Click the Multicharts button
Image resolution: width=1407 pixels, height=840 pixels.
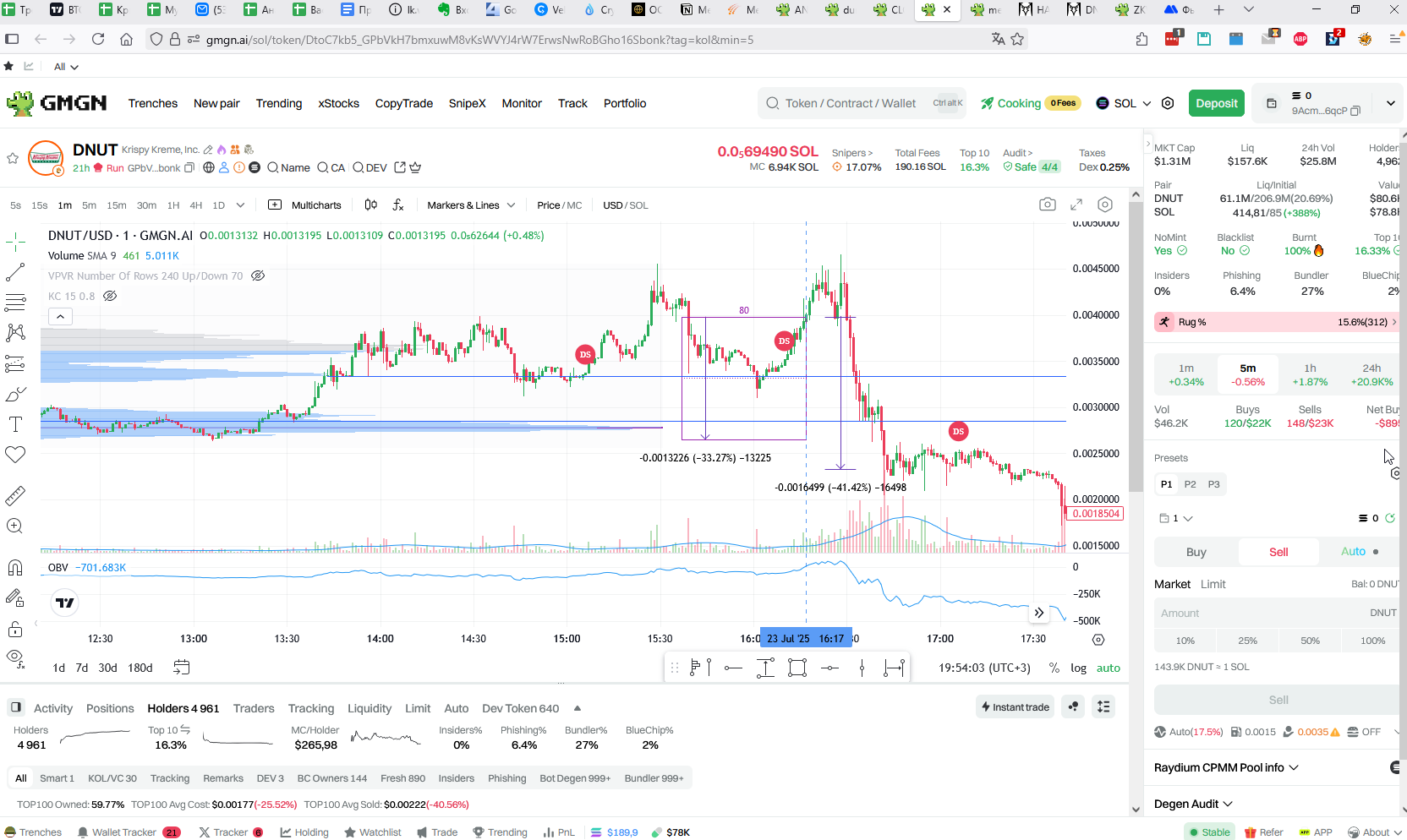coord(305,205)
